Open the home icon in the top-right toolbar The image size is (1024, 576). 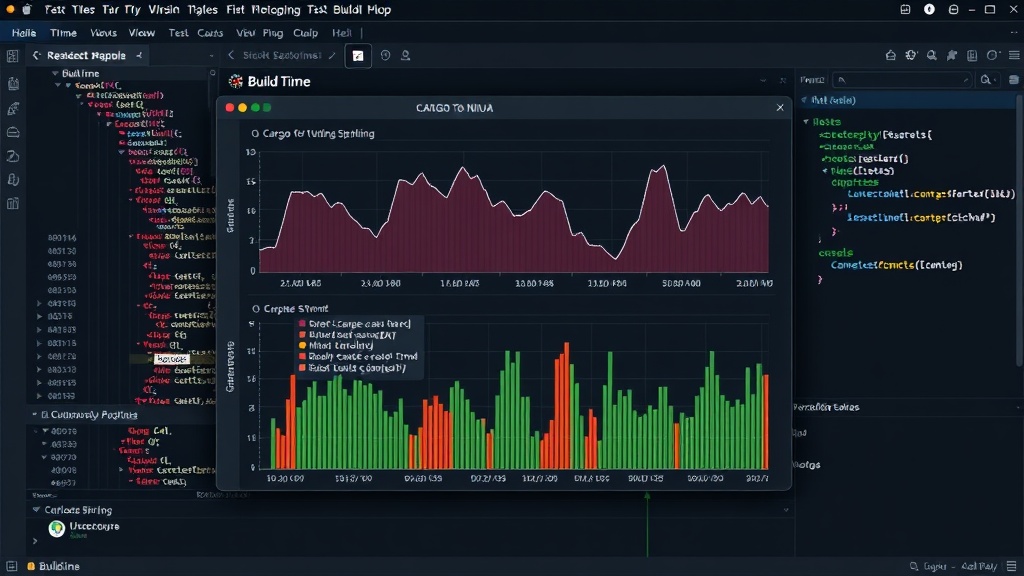point(891,56)
